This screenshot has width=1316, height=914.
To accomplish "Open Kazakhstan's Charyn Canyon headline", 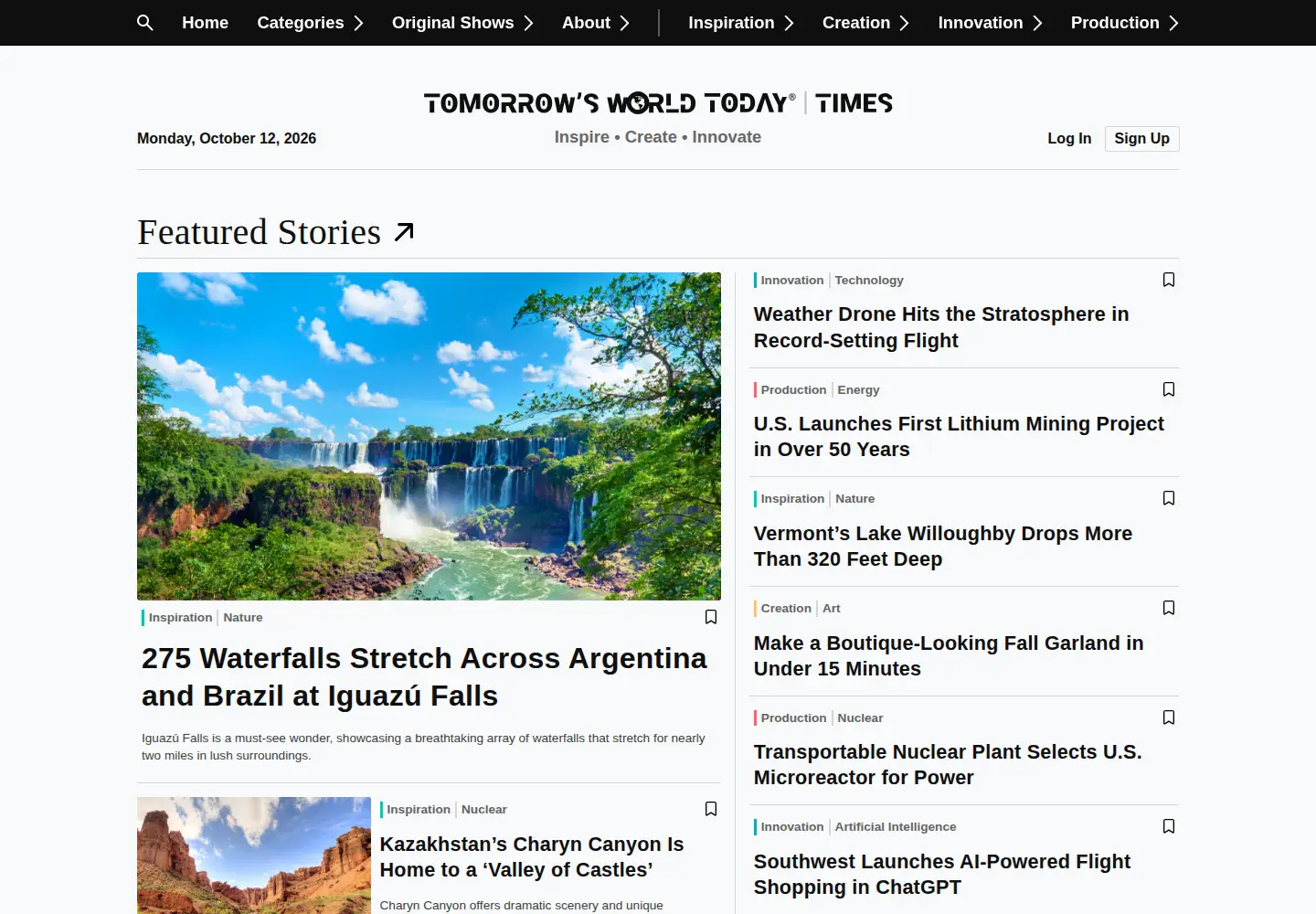I will click(x=532, y=856).
